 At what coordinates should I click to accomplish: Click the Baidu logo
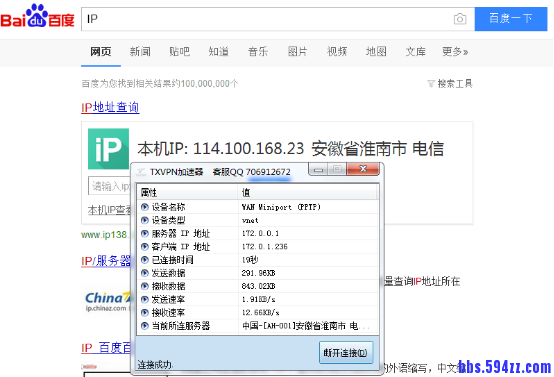37,17
